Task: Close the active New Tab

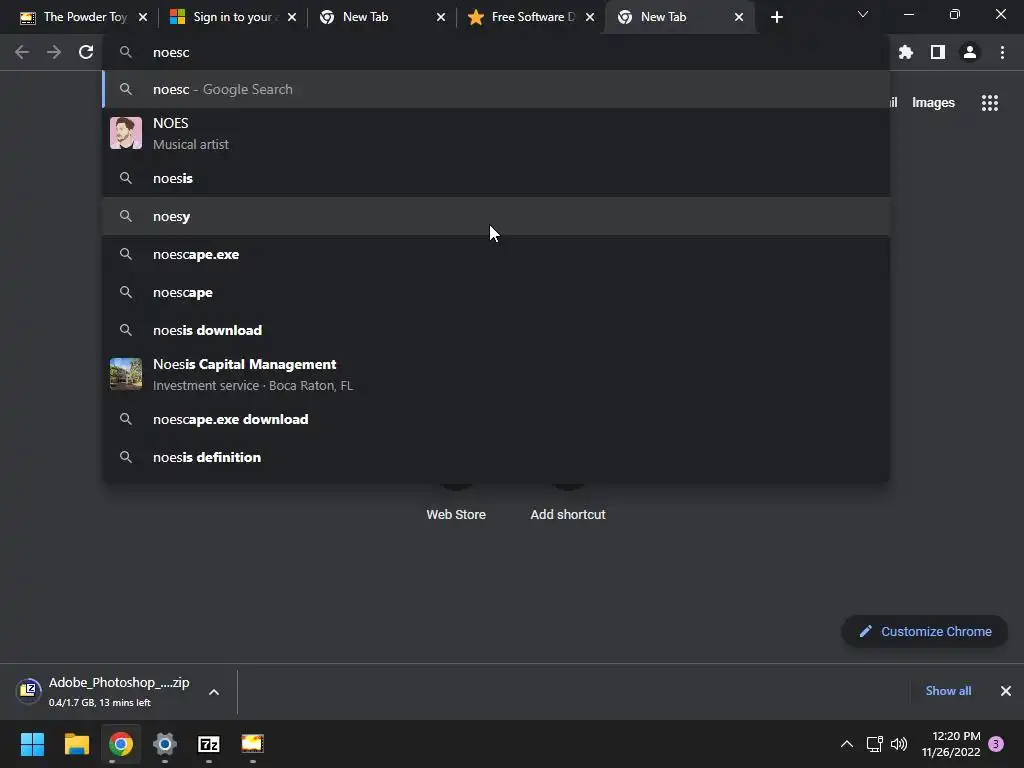Action: [739, 17]
